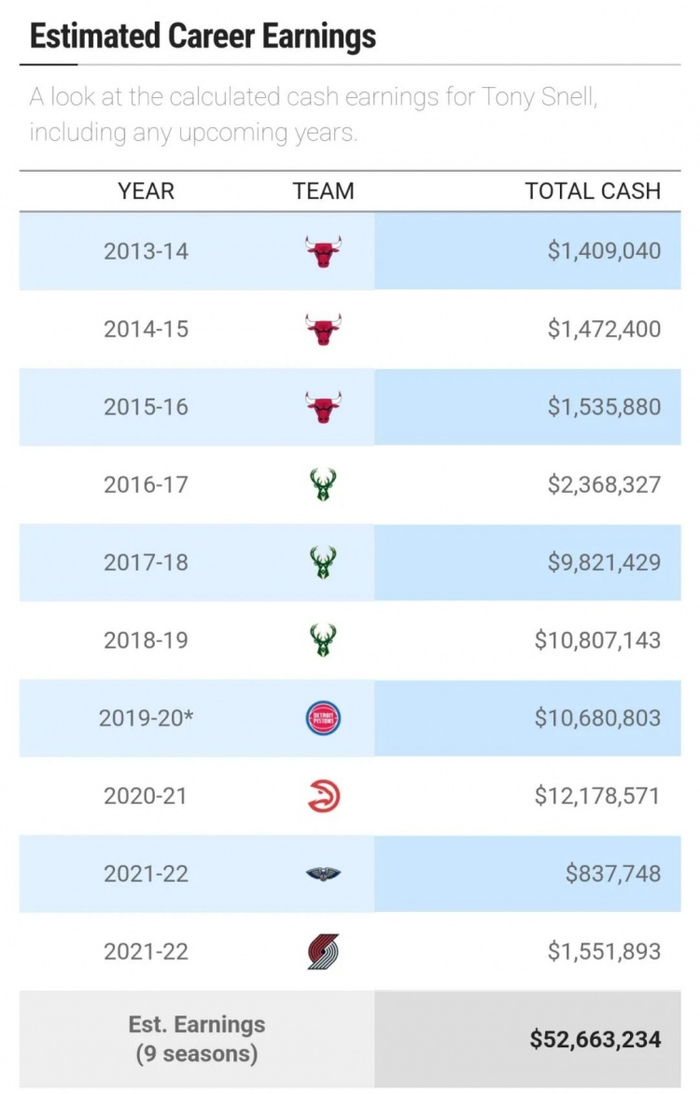Click the Atlanta Hawks logo
Viewport: 700px width, 1094px height.
323,796
